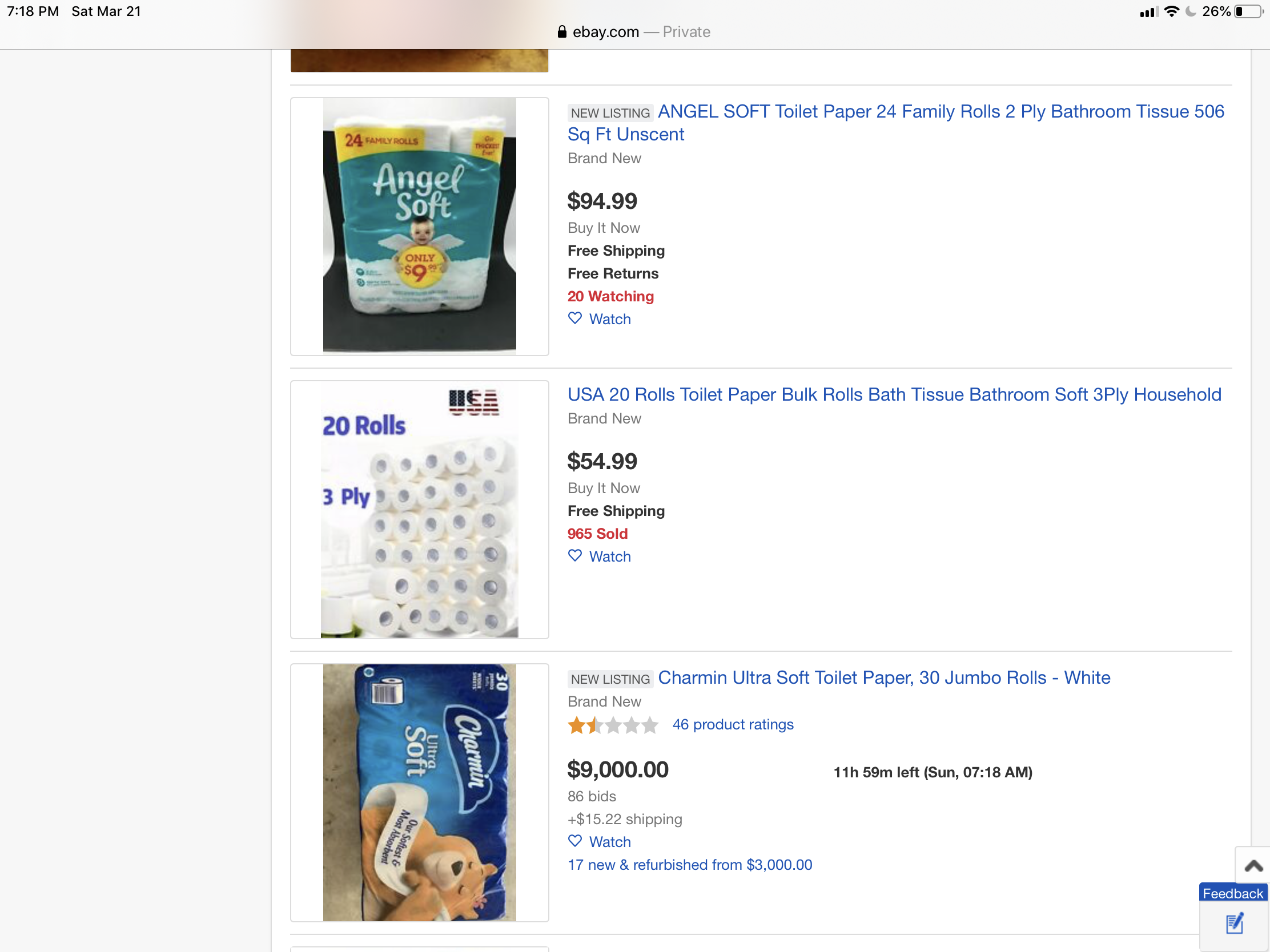1270x952 pixels.
Task: Toggle Watch on Charmin Ultra Soft item
Action: (610, 842)
